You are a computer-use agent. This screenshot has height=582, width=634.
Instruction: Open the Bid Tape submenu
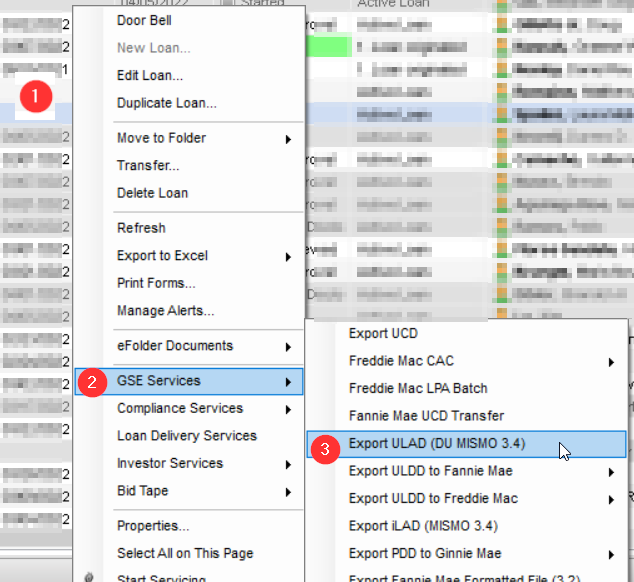[x=188, y=491]
